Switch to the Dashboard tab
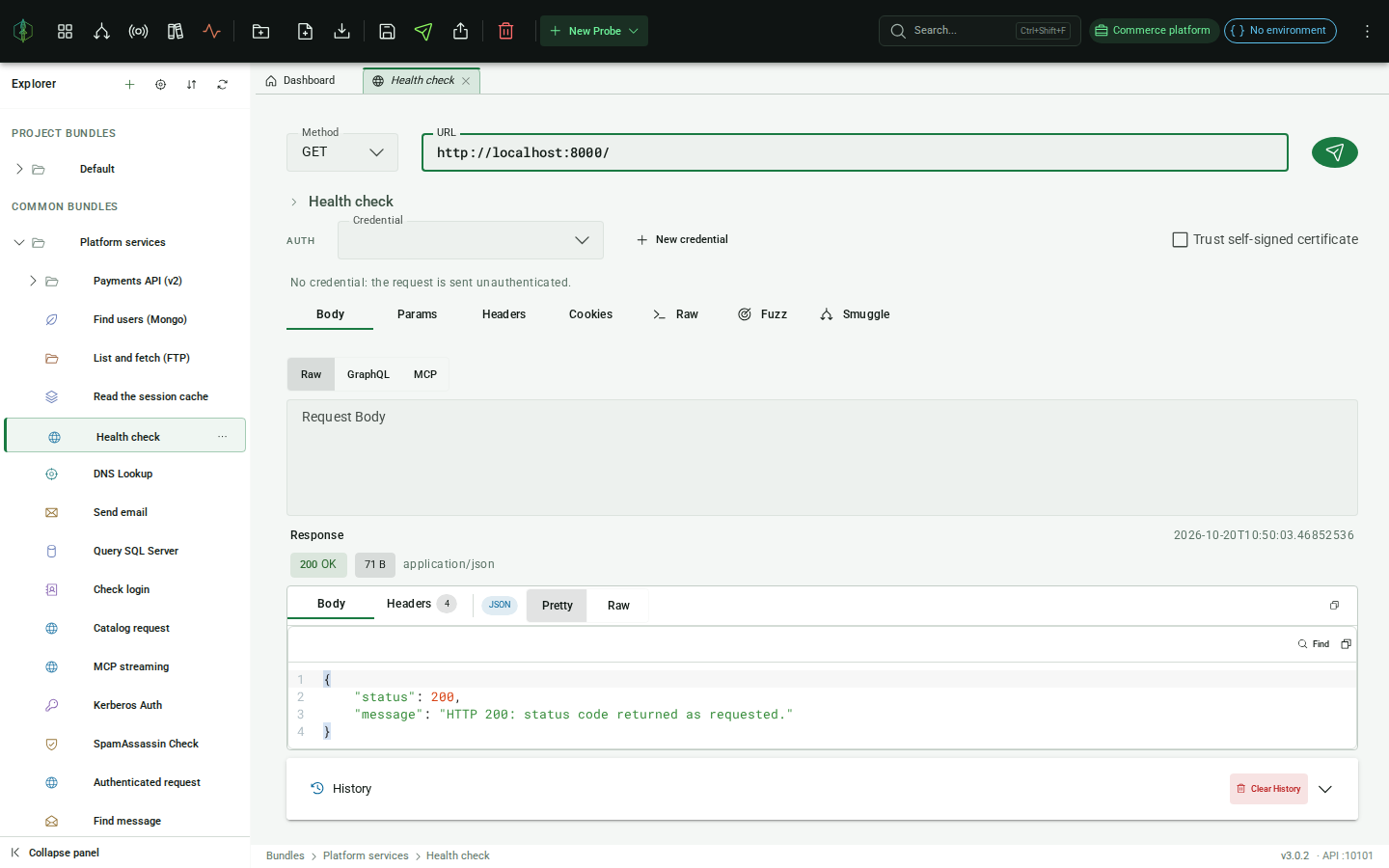Screen dimensions: 1389x868 tap(300, 81)
